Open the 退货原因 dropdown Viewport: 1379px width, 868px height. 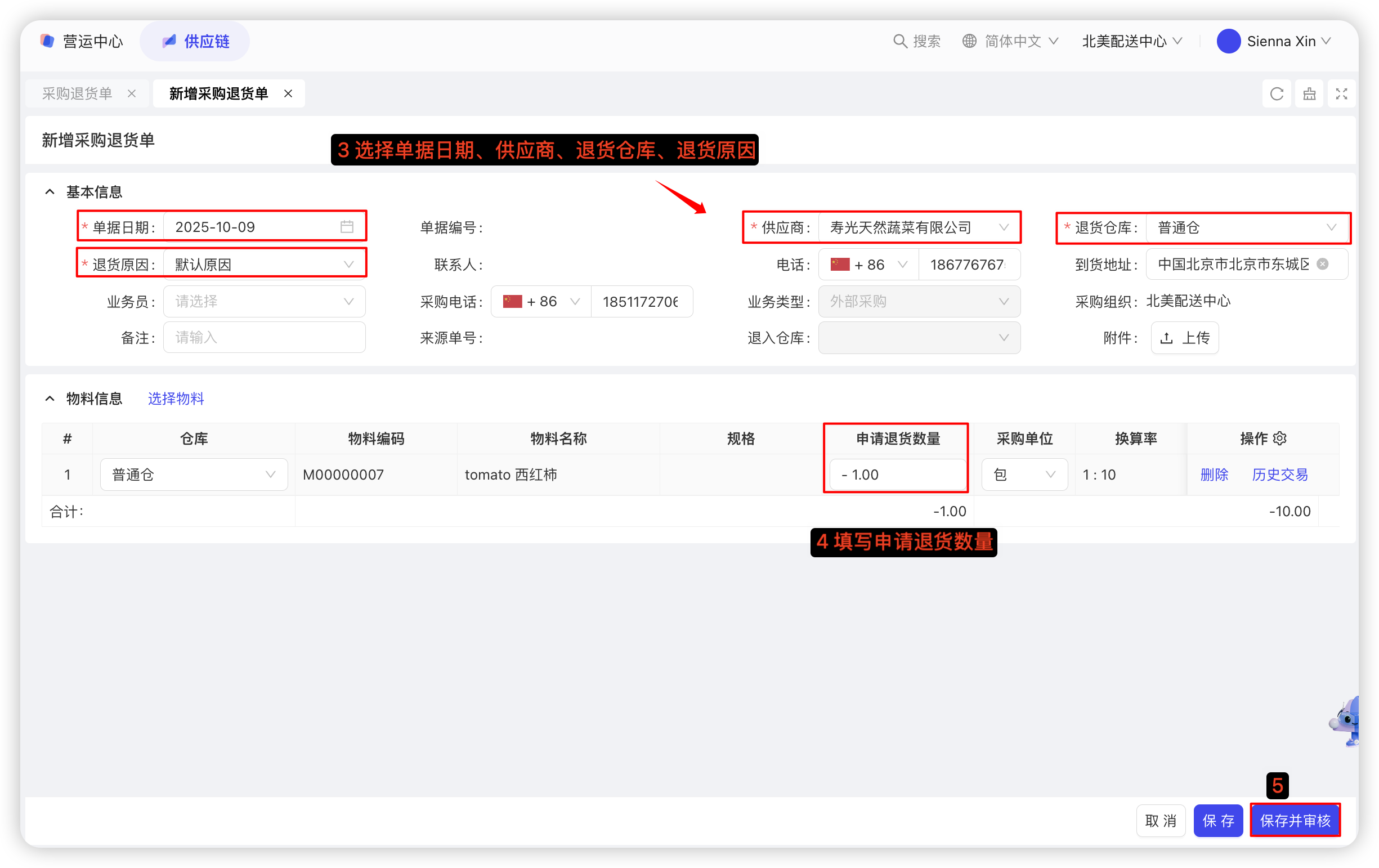pos(264,265)
